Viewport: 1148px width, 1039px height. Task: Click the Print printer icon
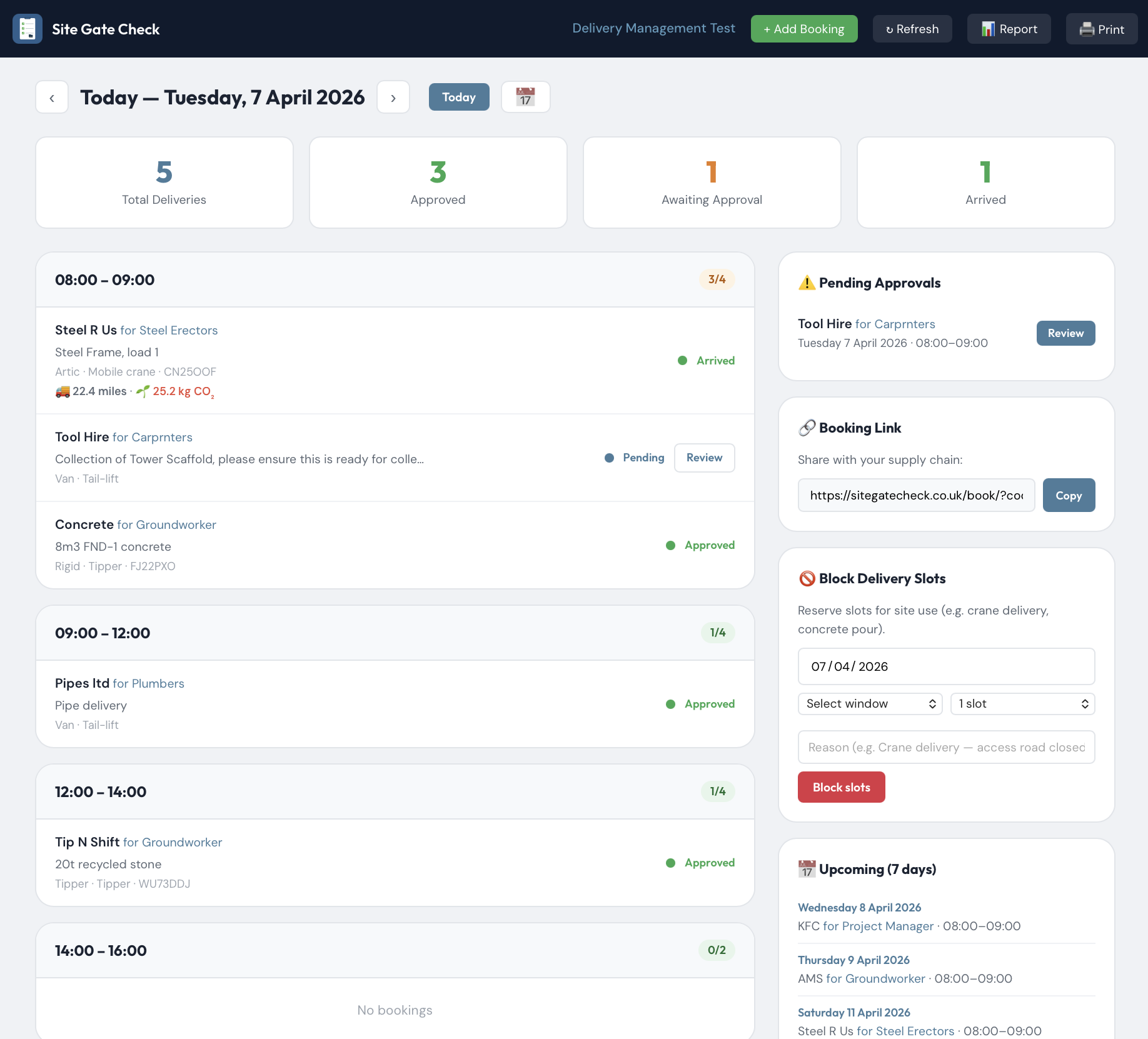(1087, 29)
